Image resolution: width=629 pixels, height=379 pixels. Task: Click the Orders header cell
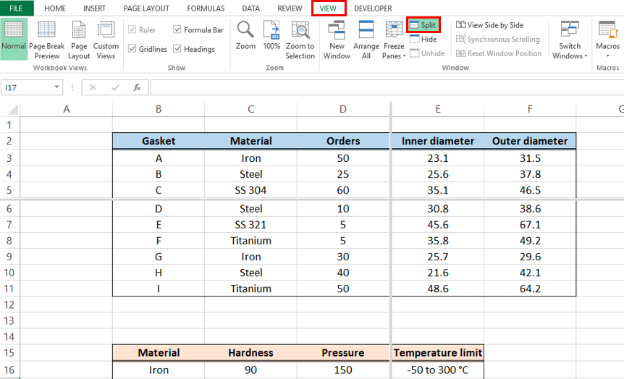click(x=343, y=141)
